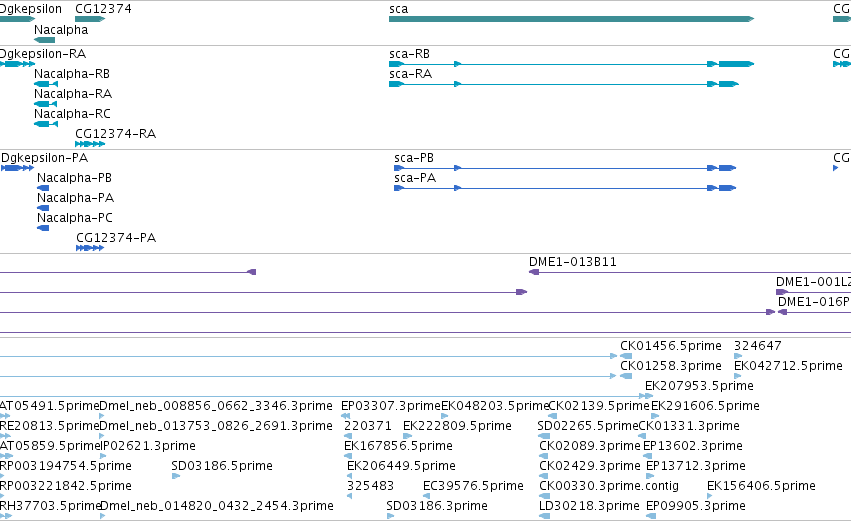Select the CK01258.3prime EST label
This screenshot has height=521, width=851.
[671, 366]
